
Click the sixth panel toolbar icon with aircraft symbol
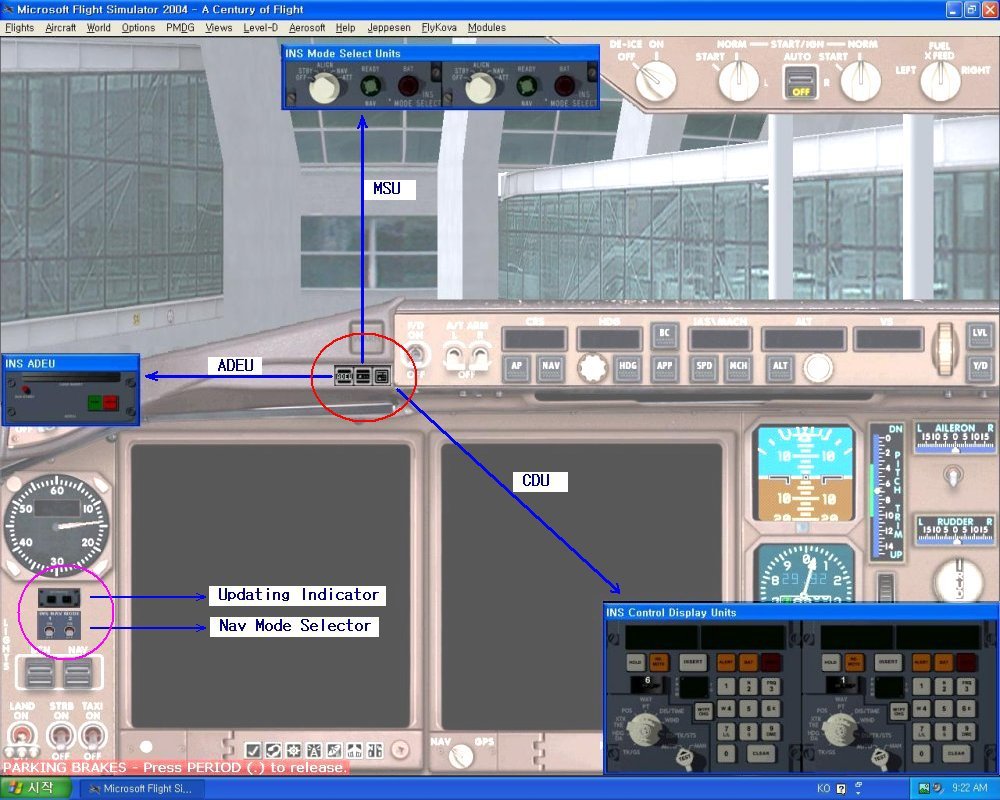(355, 750)
